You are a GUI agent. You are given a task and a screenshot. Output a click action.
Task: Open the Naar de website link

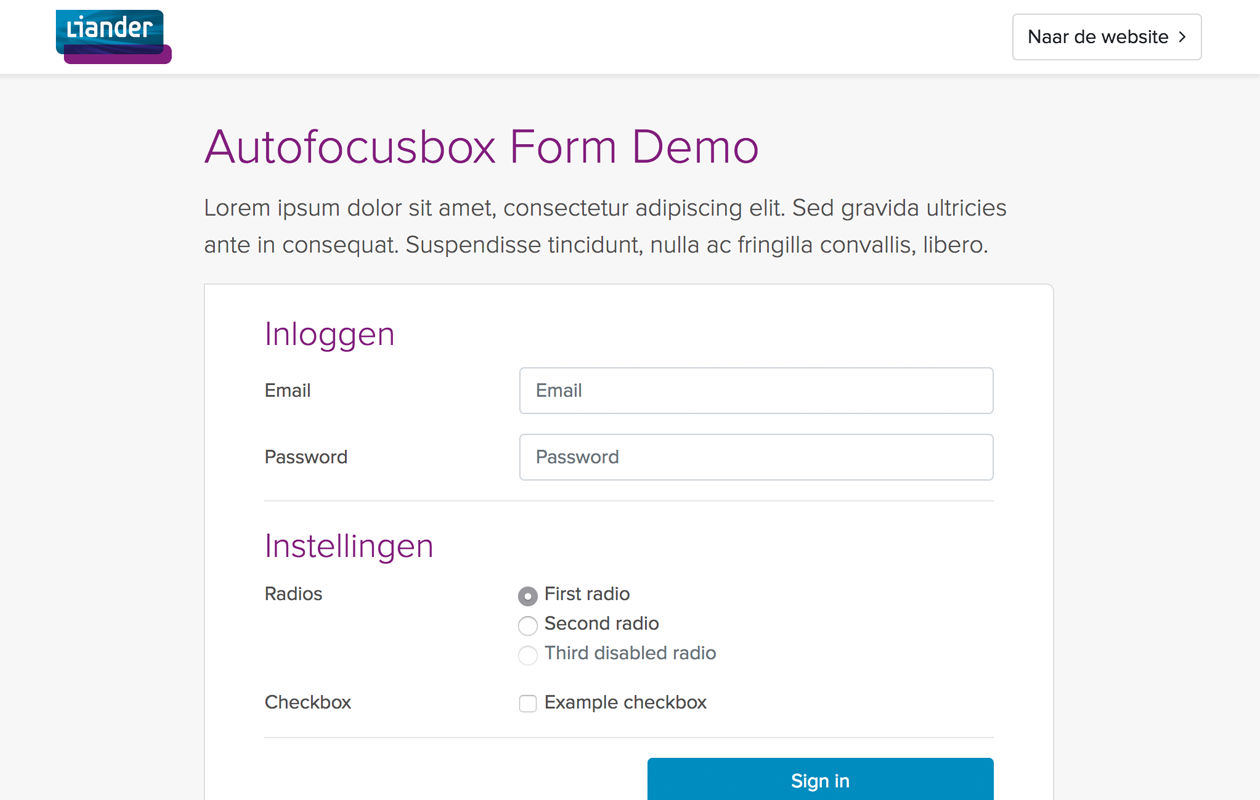1106,36
